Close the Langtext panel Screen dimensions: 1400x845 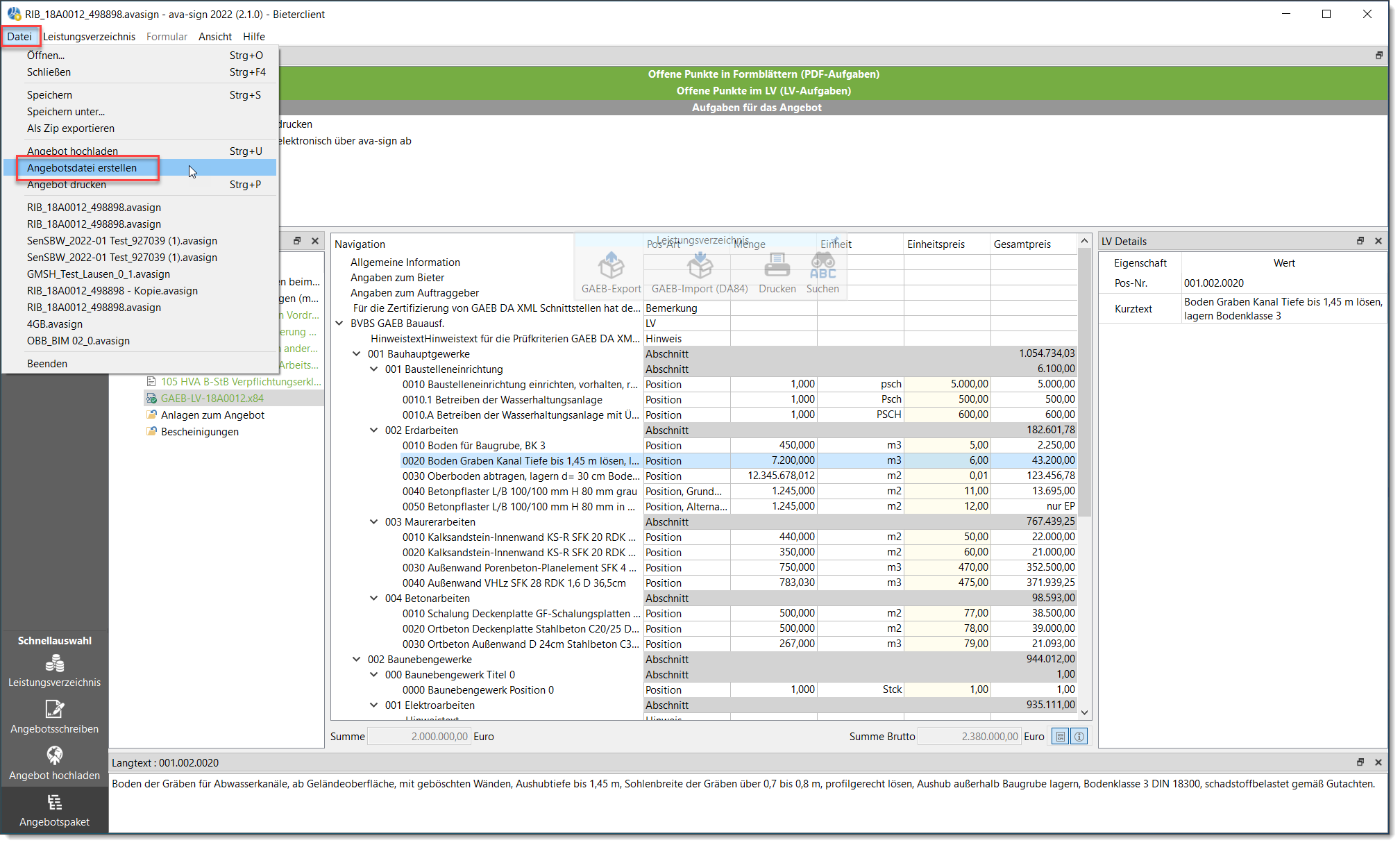tap(1378, 762)
